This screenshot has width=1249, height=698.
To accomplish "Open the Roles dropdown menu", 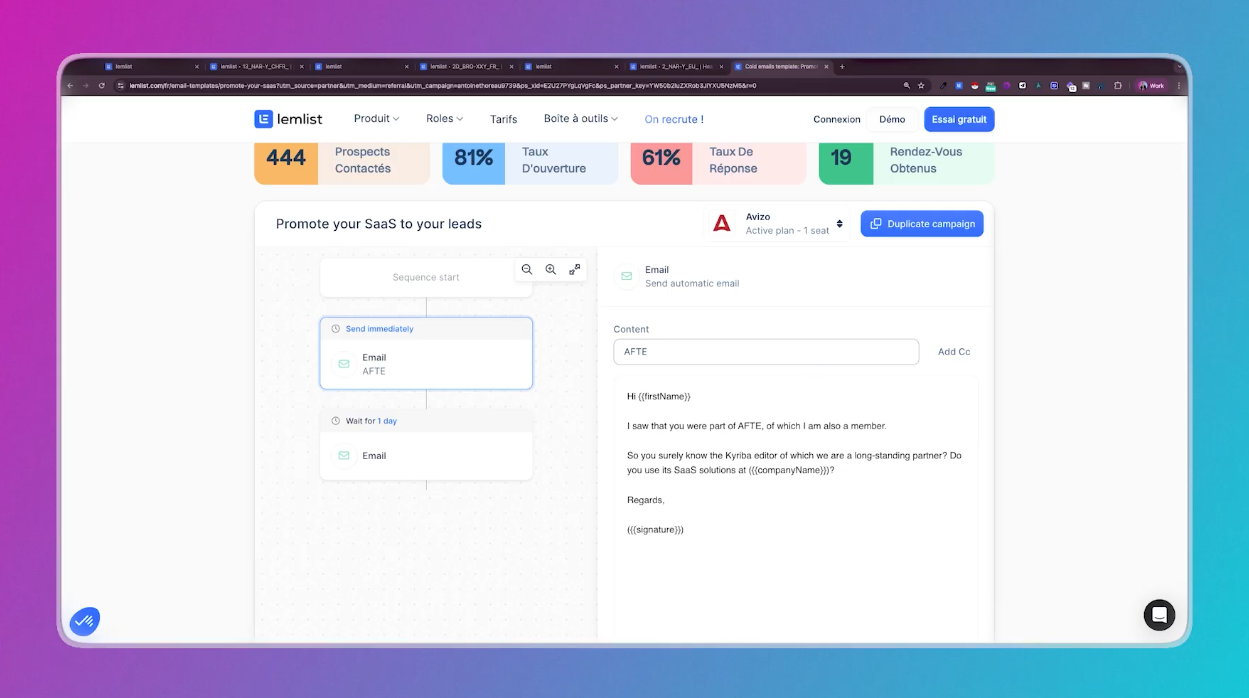I will [x=445, y=118].
